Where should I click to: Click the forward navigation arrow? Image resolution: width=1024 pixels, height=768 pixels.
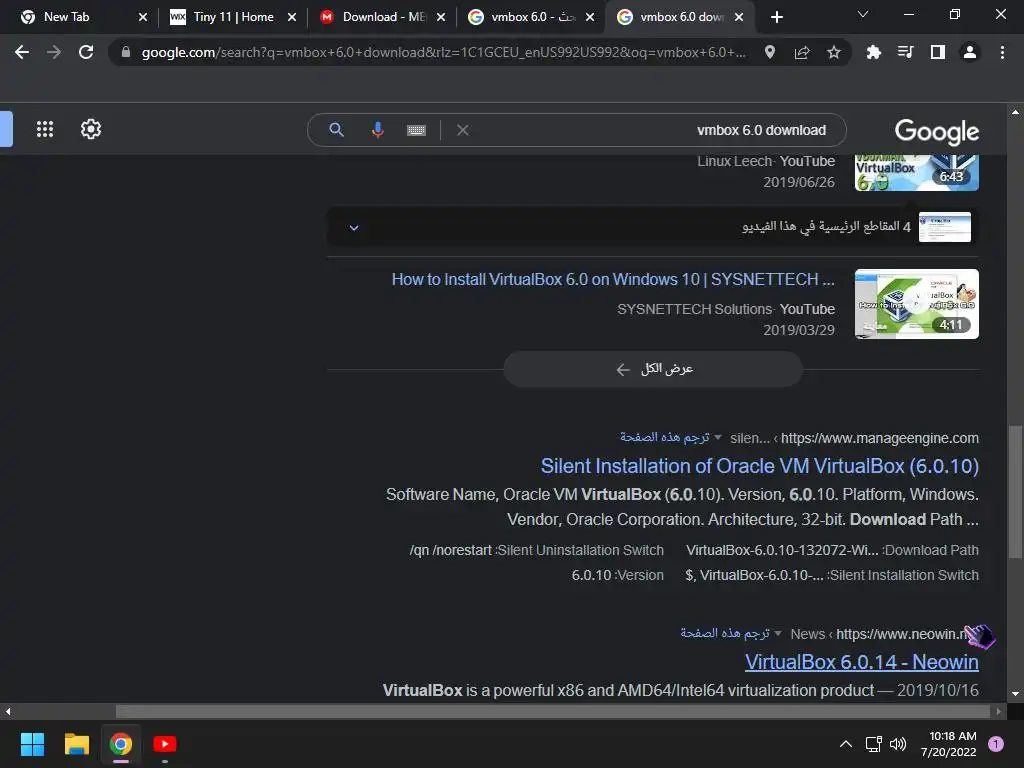(x=54, y=52)
